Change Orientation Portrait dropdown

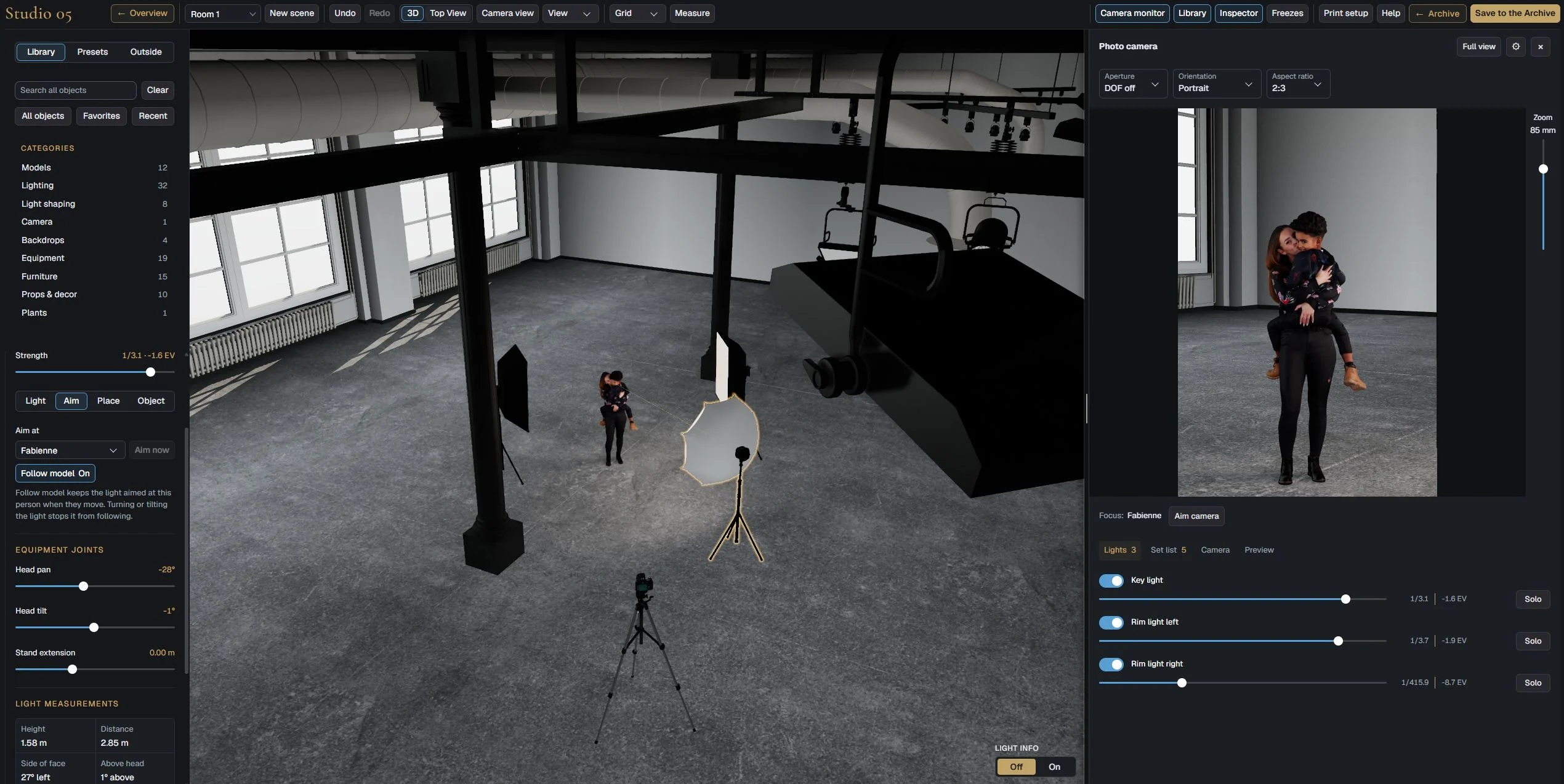pos(1216,83)
